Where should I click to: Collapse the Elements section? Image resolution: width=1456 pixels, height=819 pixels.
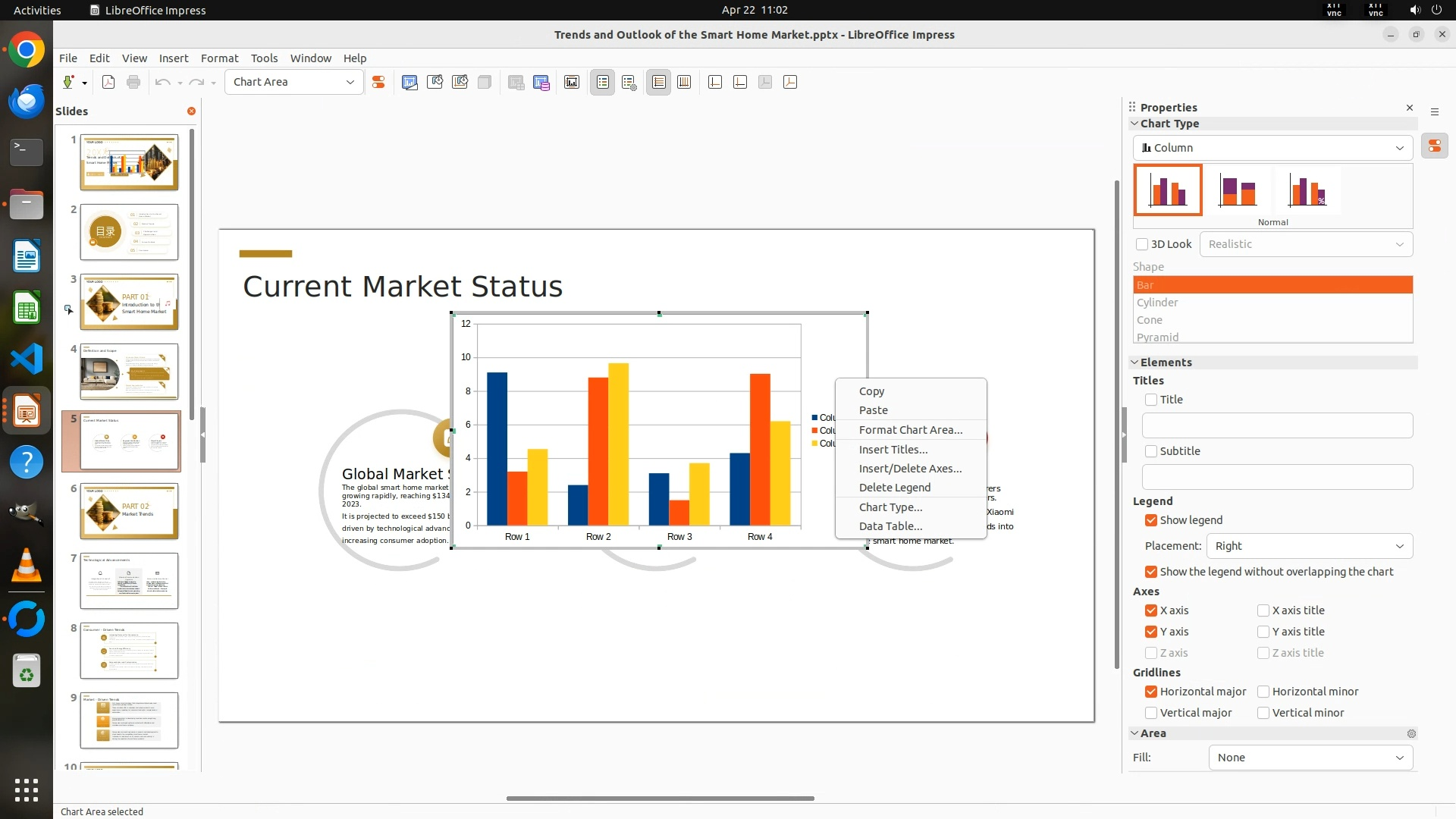[x=1135, y=362]
